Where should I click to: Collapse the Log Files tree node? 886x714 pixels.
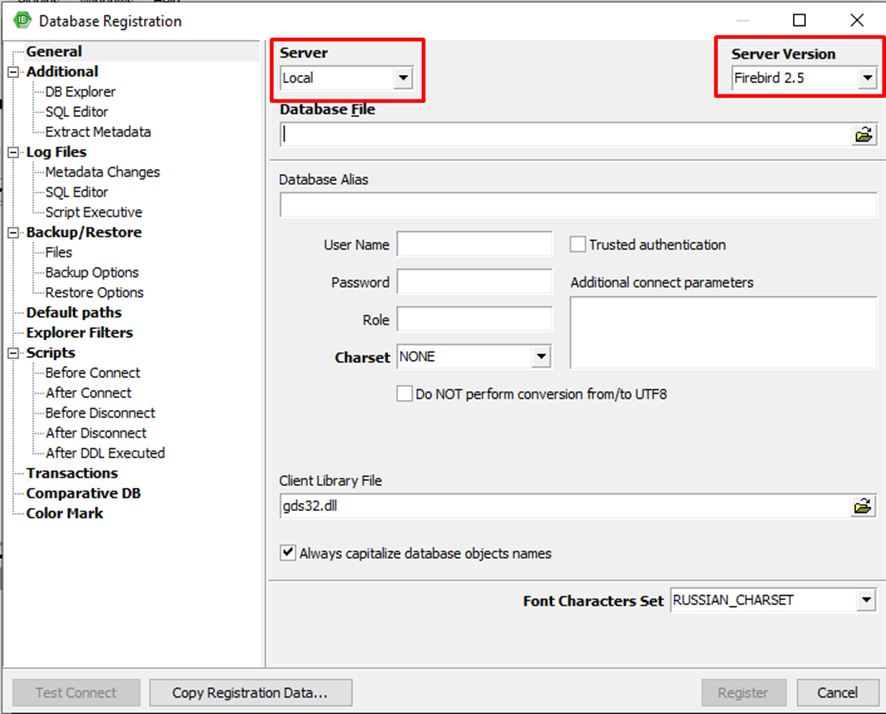click(13, 152)
